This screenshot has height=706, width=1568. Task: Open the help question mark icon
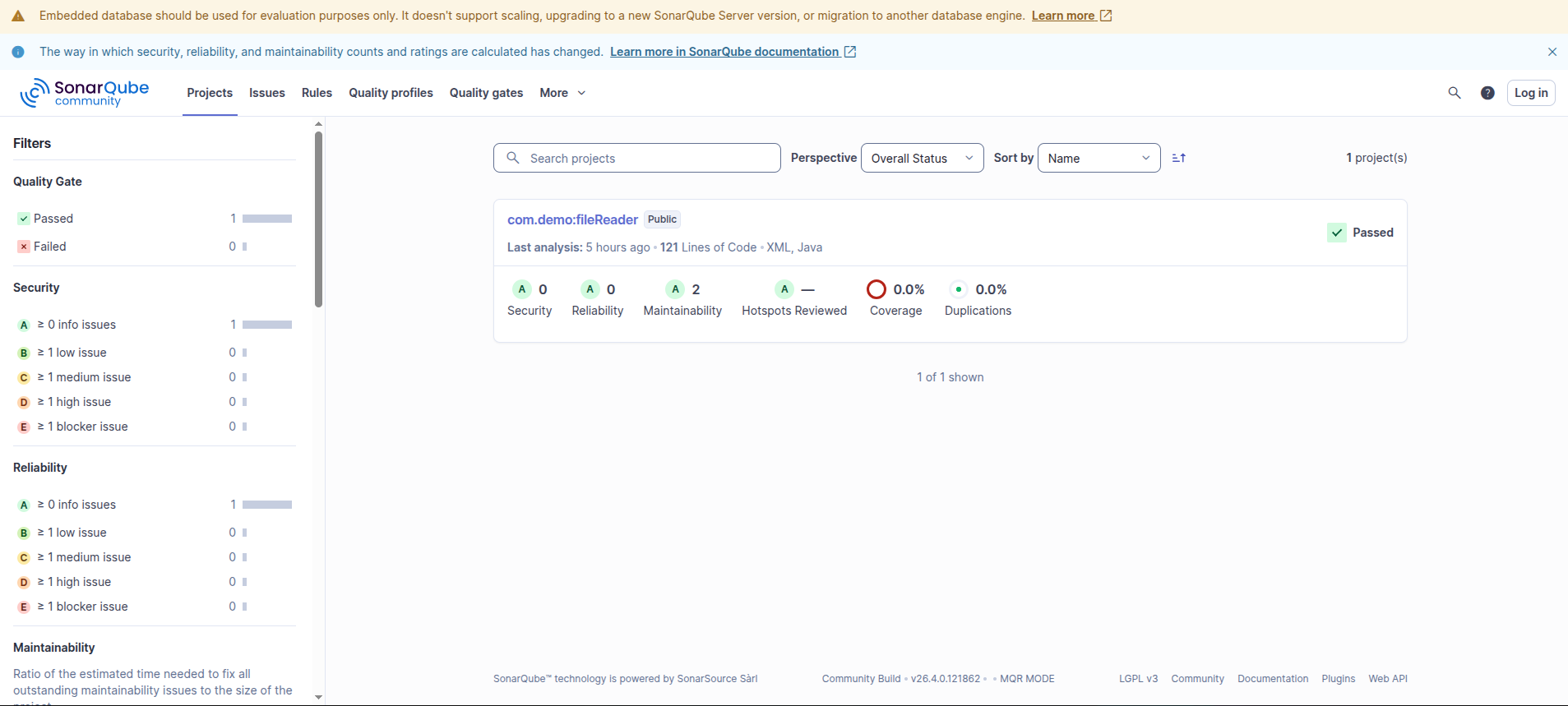point(1487,93)
